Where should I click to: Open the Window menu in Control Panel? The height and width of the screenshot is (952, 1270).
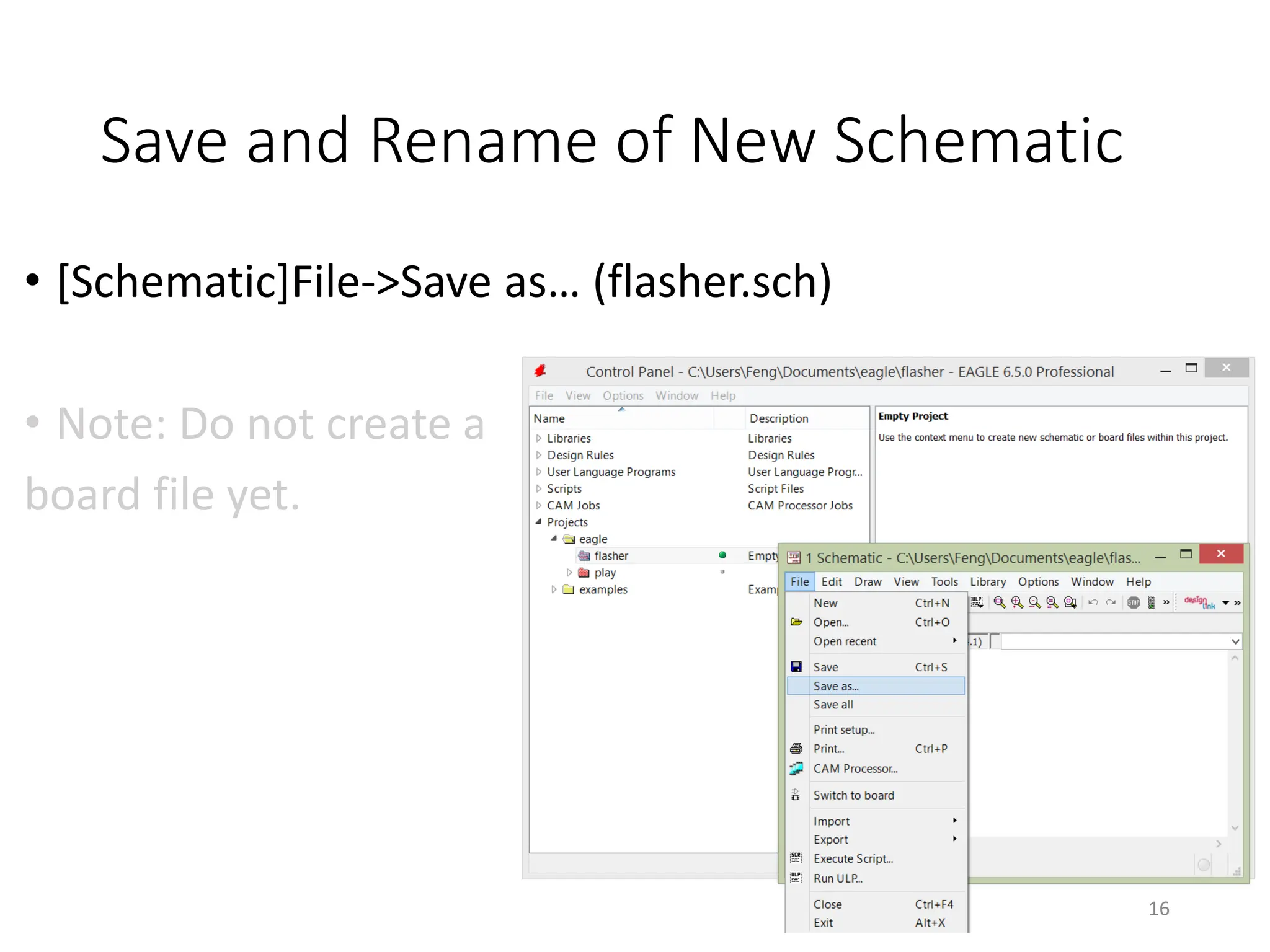(x=677, y=395)
